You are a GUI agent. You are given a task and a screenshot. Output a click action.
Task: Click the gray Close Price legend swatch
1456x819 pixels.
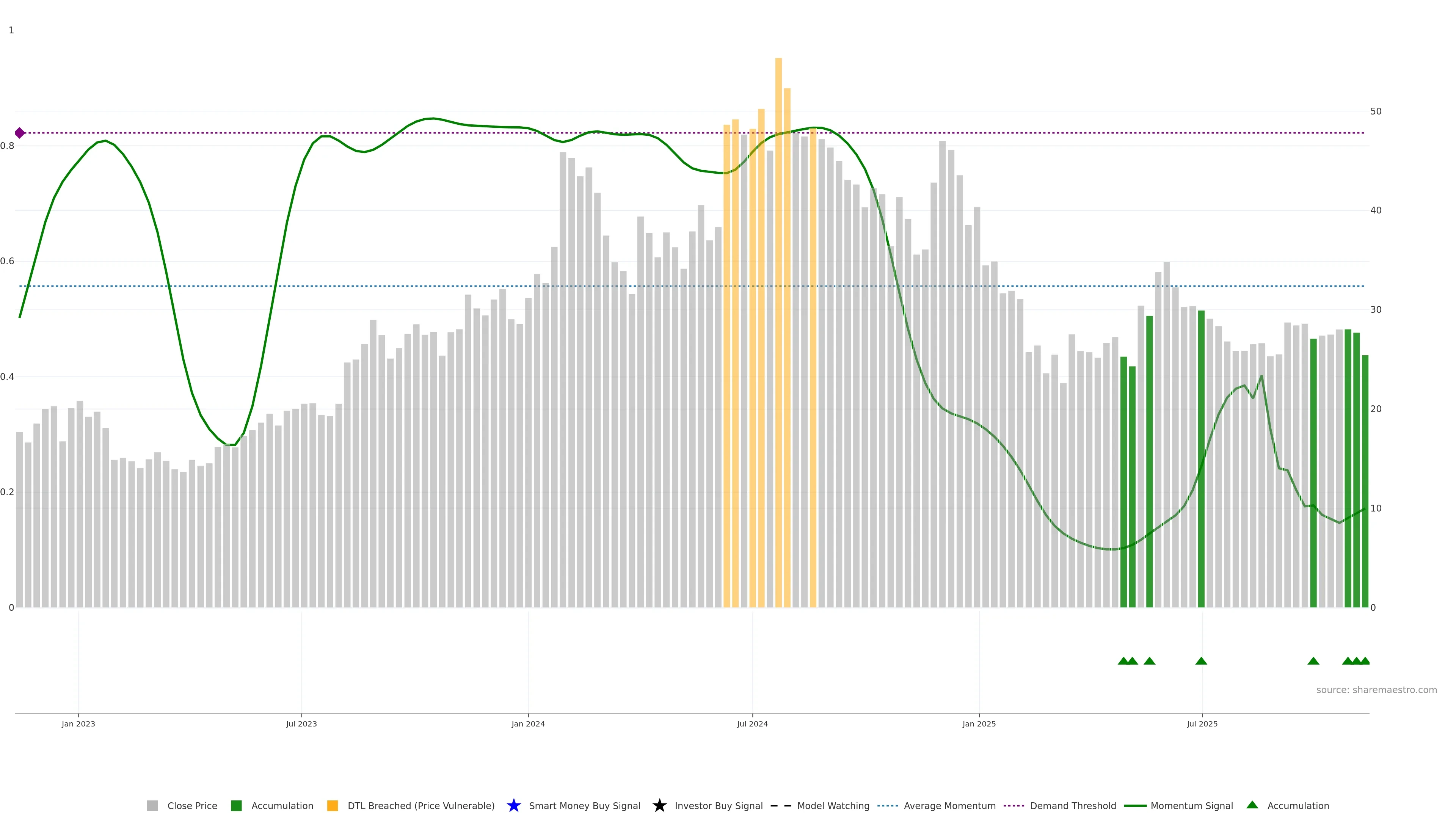152,805
